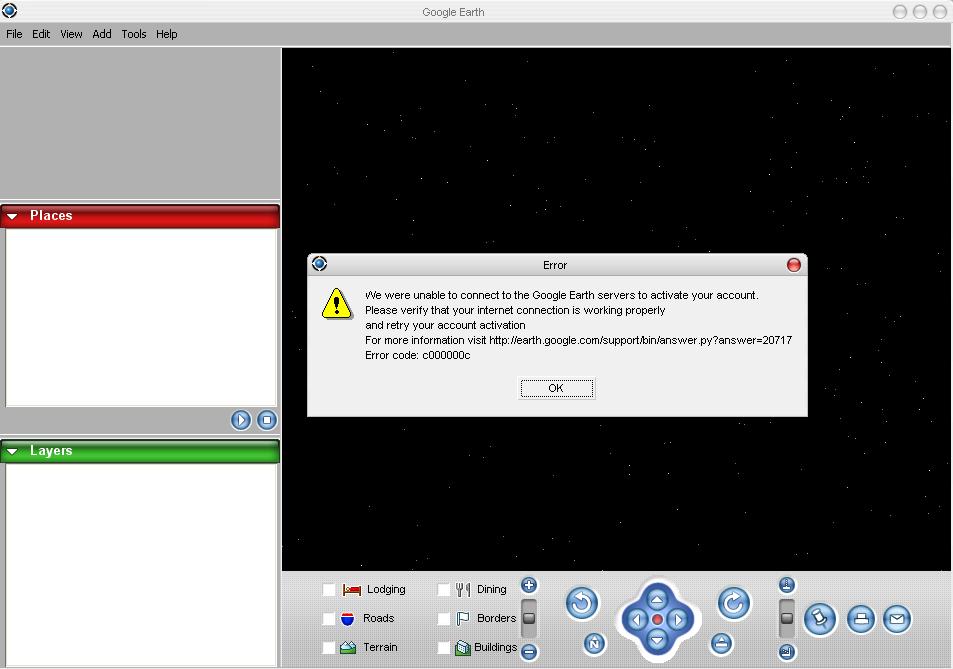
Task: Click the Lodging bed icon
Action: [351, 589]
